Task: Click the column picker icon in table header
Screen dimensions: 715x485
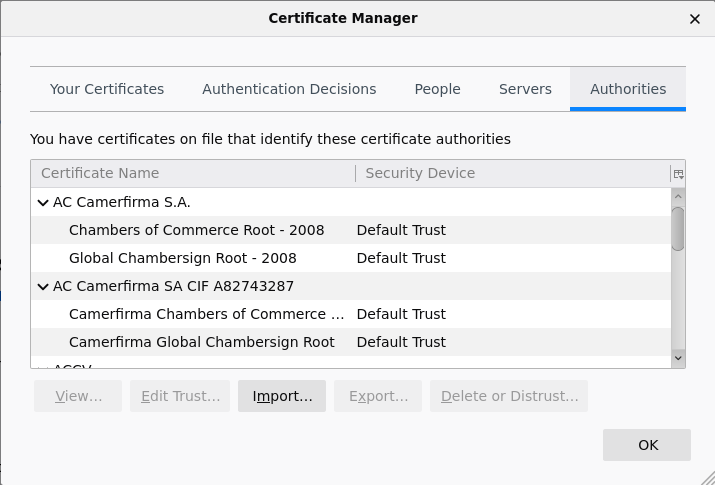Action: point(678,174)
